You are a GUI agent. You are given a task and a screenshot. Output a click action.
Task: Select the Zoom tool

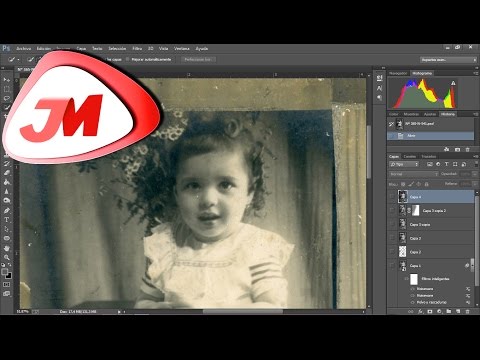coord(6,257)
